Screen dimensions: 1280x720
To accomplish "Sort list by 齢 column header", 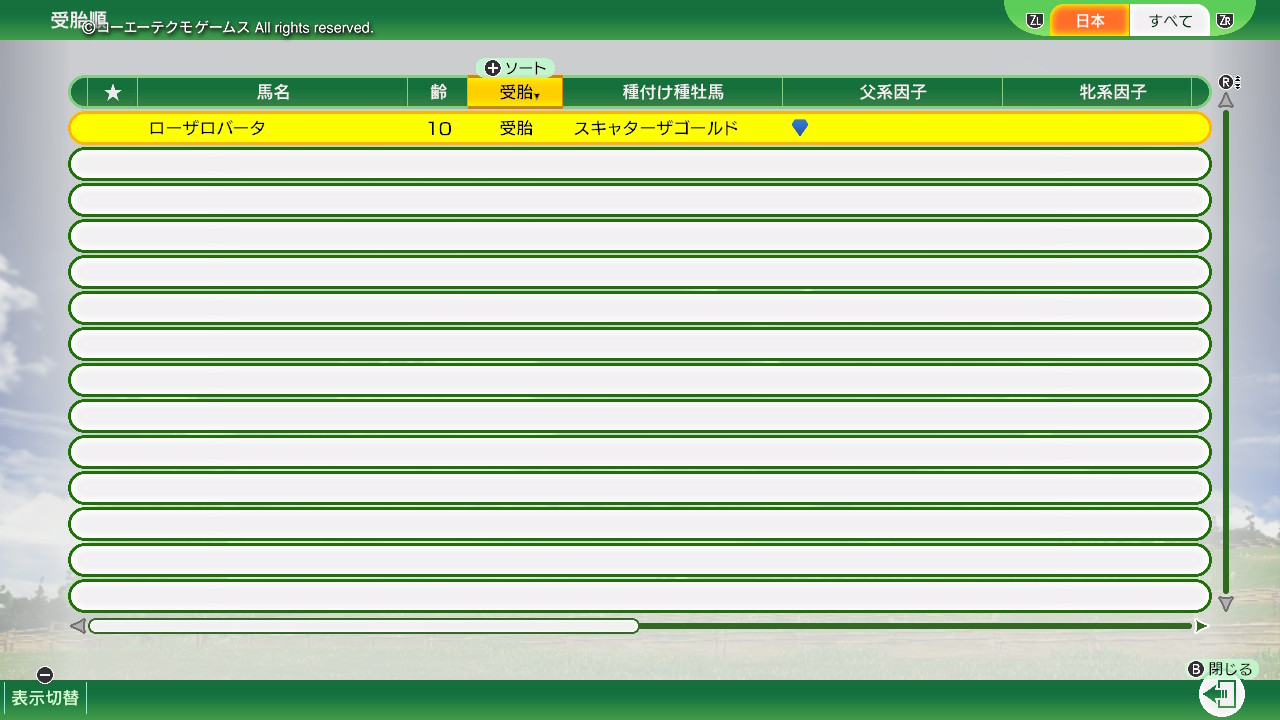I will tap(438, 92).
